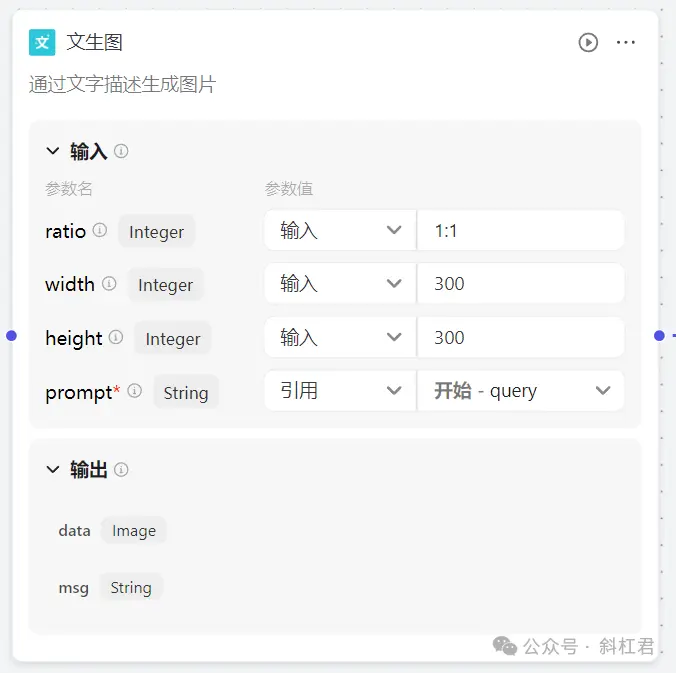This screenshot has height=673, width=676.
Task: Show the width parameter info icon
Action: [x=109, y=284]
